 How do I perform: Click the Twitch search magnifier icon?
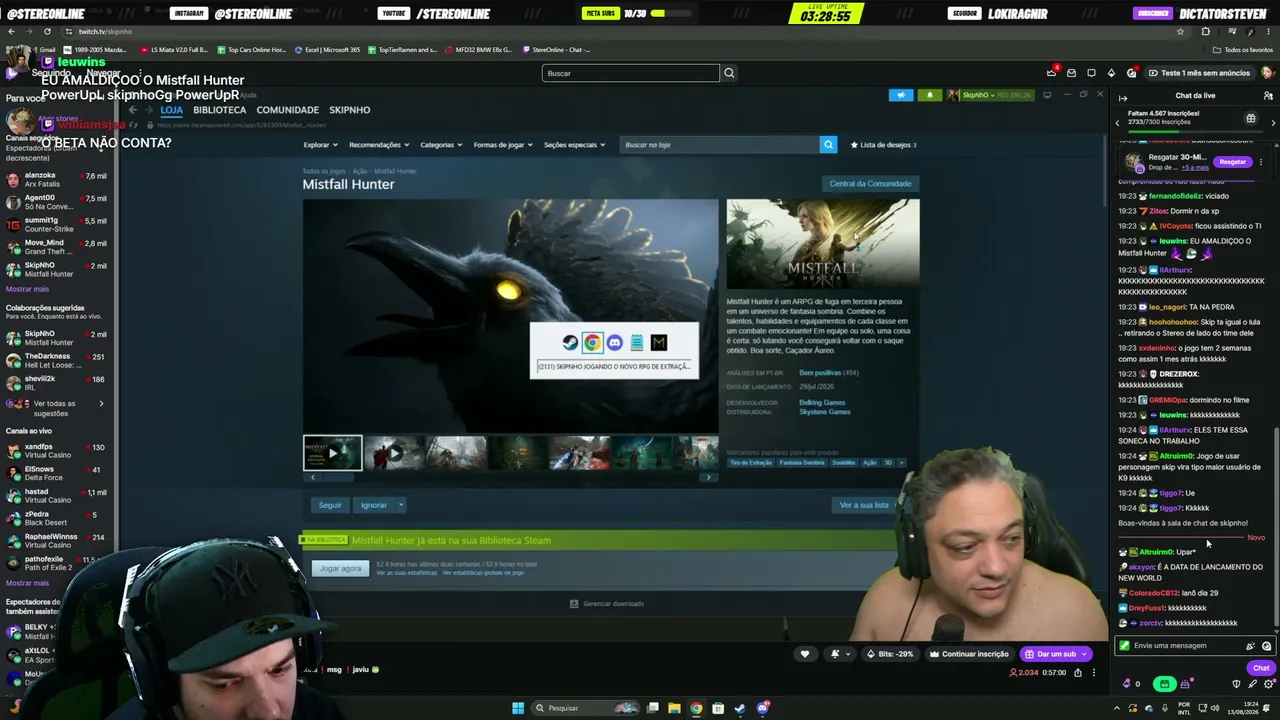tap(729, 73)
